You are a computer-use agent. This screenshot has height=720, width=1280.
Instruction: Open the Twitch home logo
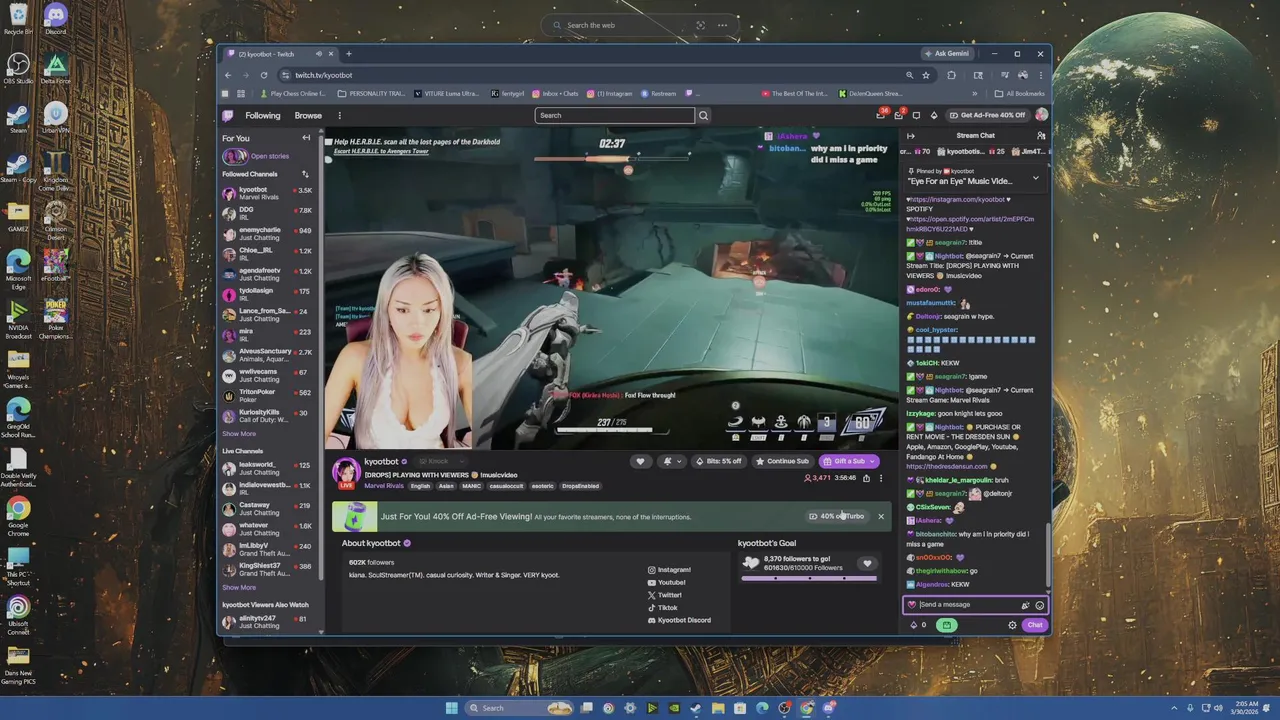228,115
